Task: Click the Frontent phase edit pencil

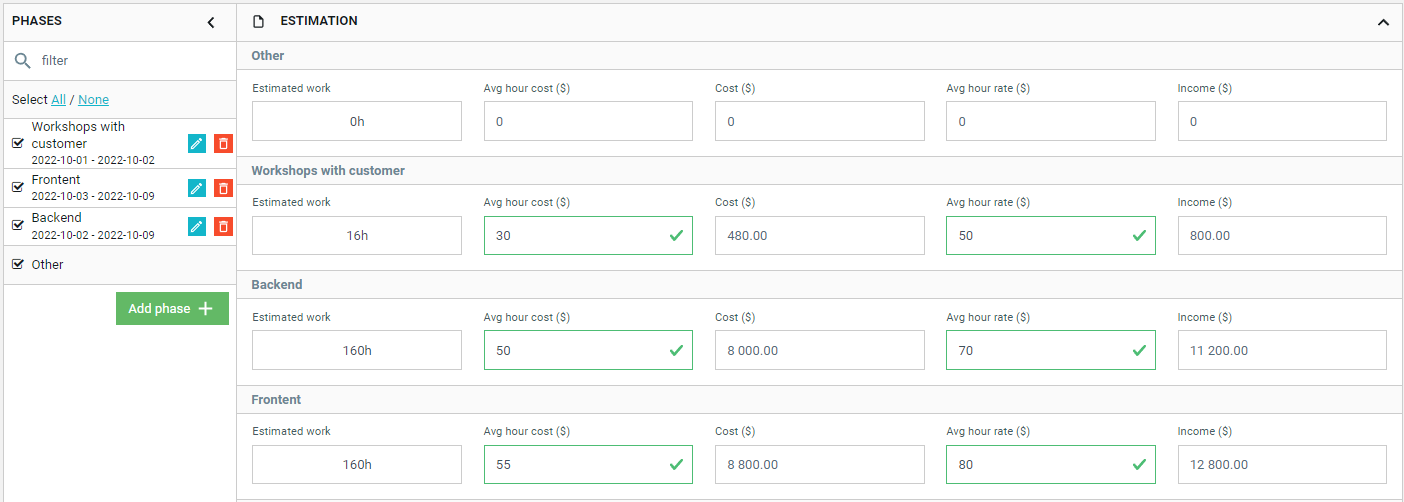Action: point(197,188)
